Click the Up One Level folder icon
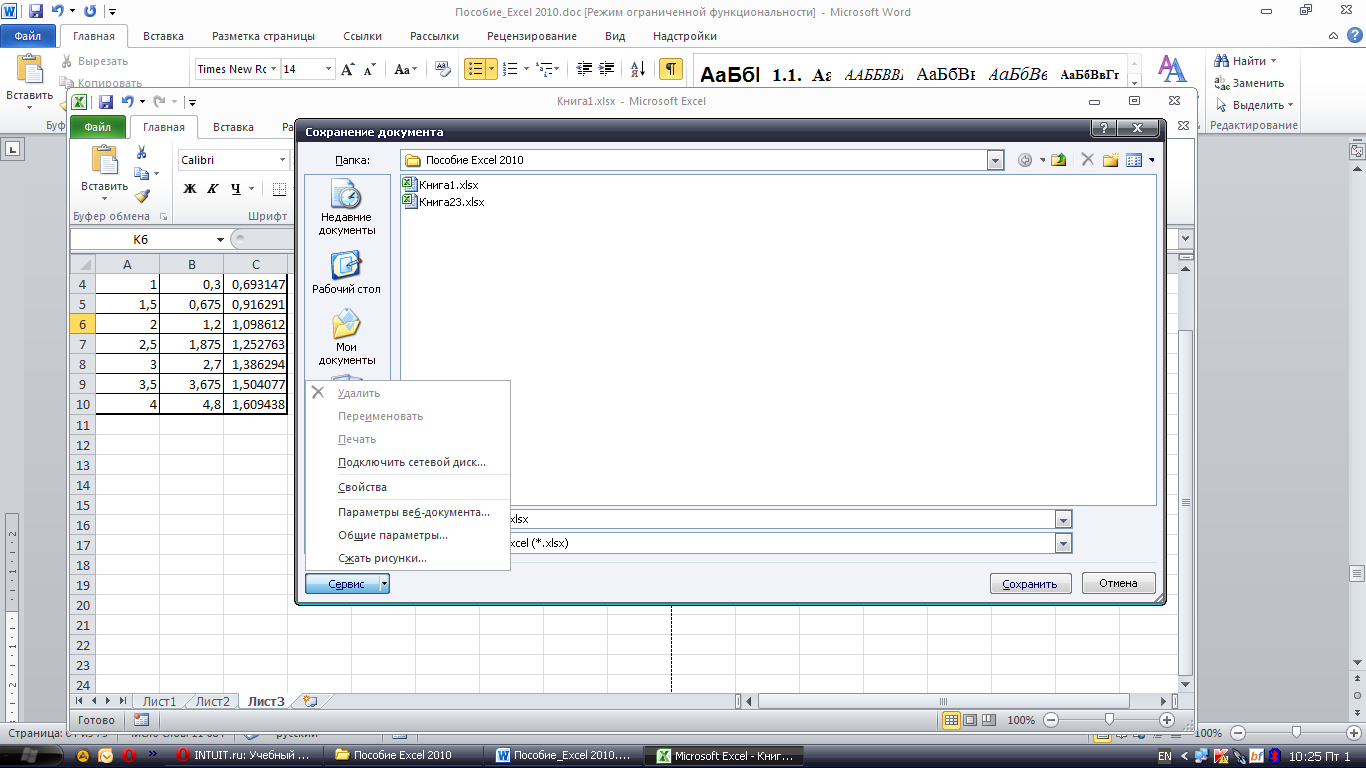Viewport: 1366px width, 768px height. coord(1059,160)
